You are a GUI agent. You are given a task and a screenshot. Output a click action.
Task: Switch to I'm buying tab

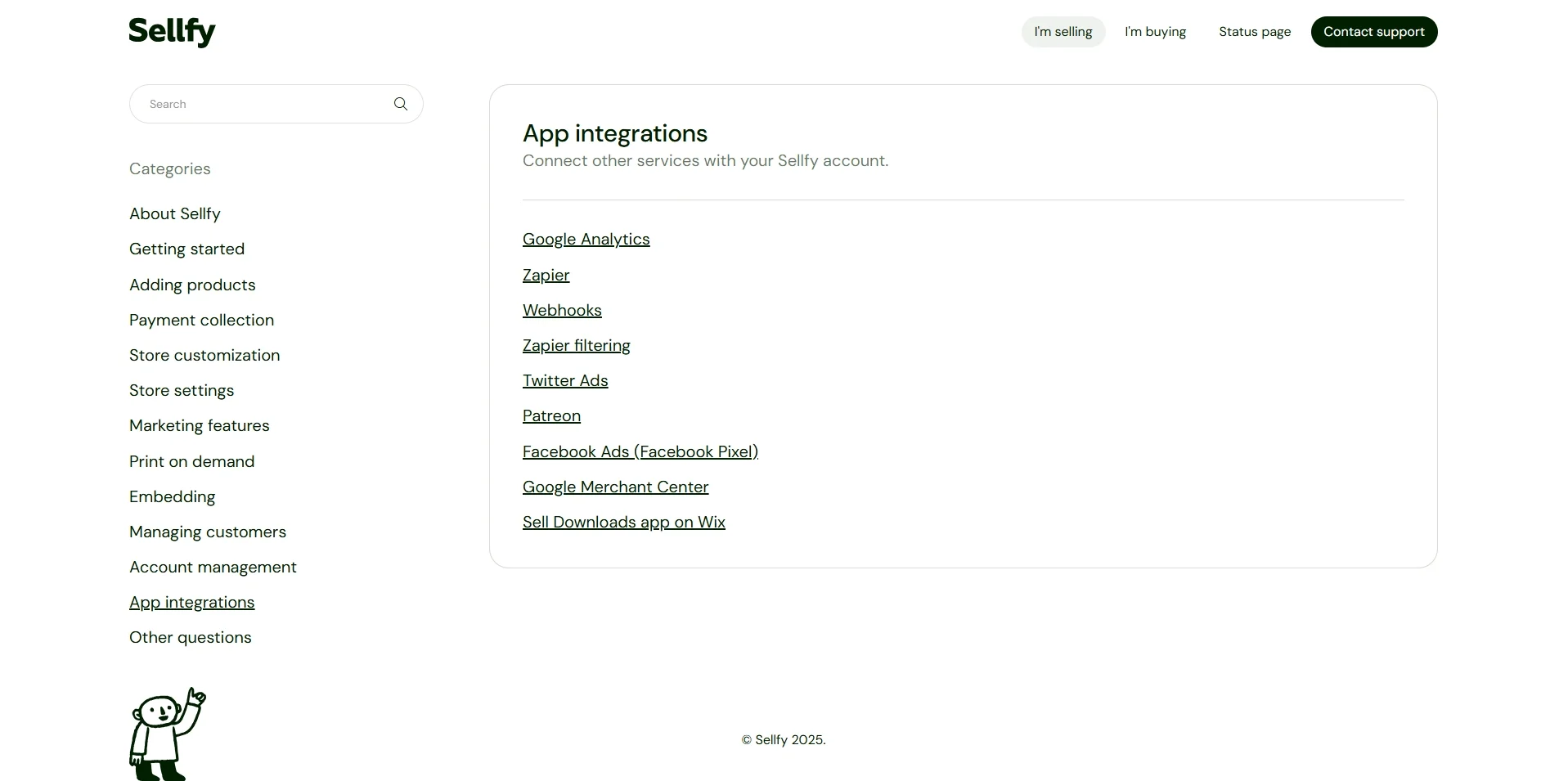click(1155, 32)
